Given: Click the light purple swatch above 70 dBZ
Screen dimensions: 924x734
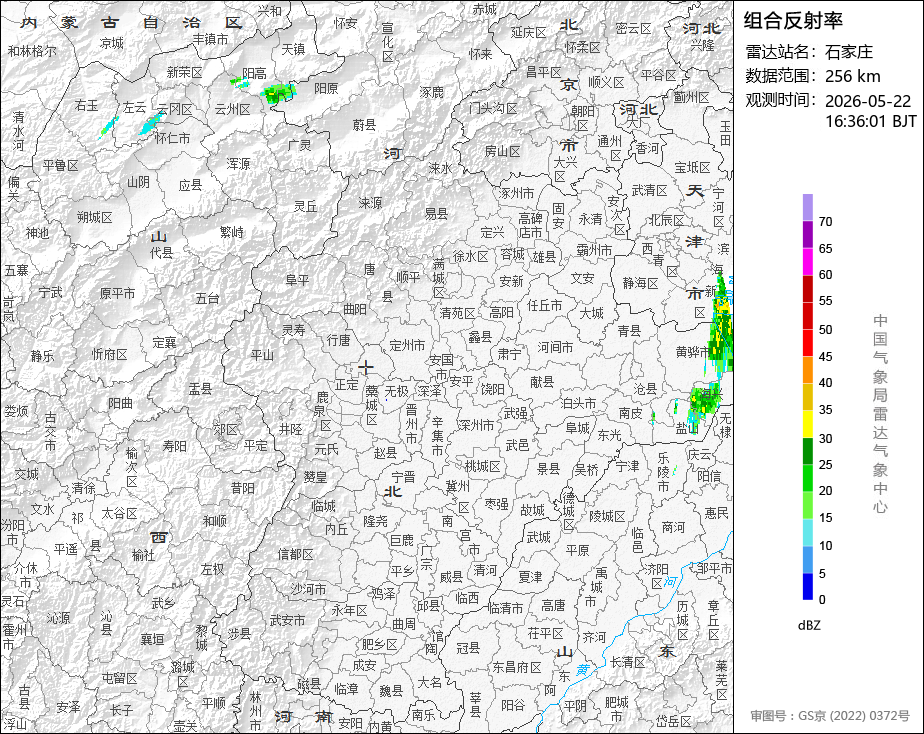Looking at the screenshot, I should [807, 207].
